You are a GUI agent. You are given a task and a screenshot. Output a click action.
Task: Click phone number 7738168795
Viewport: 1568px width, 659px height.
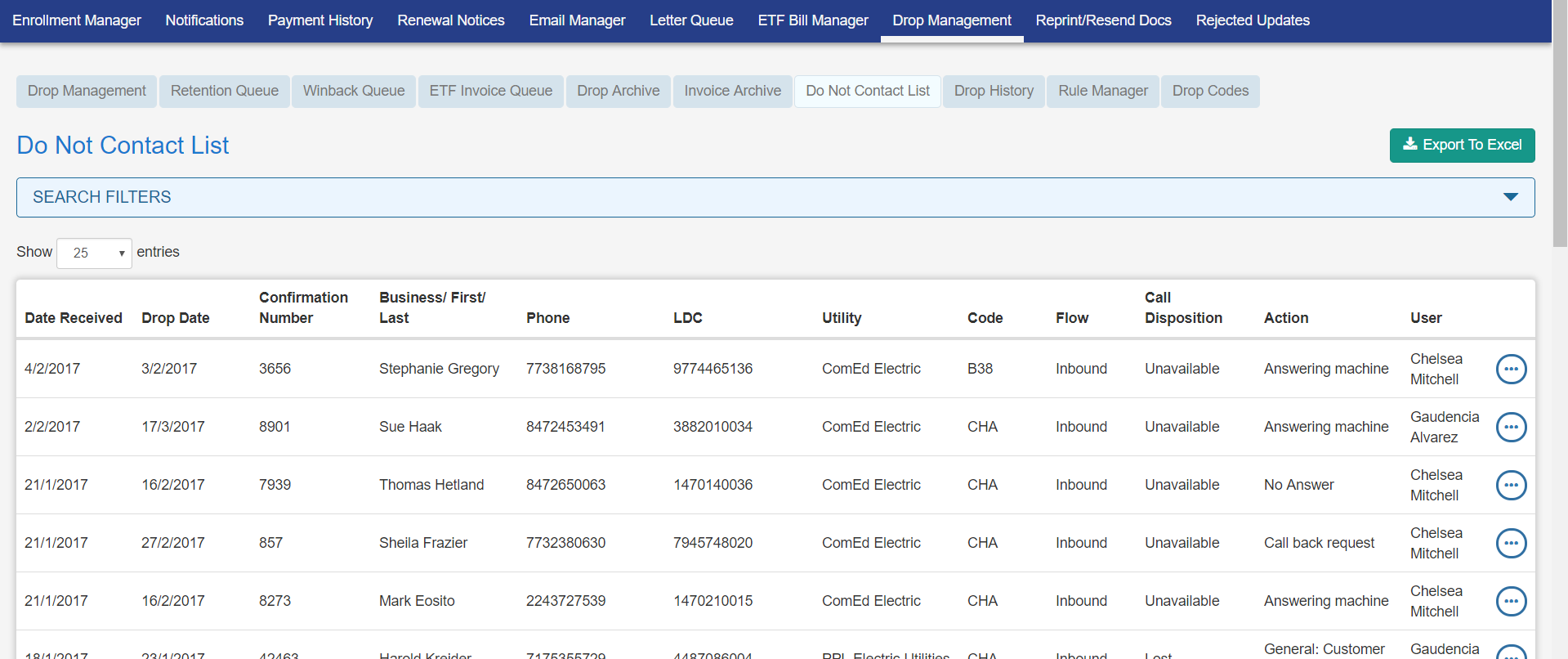pos(565,369)
